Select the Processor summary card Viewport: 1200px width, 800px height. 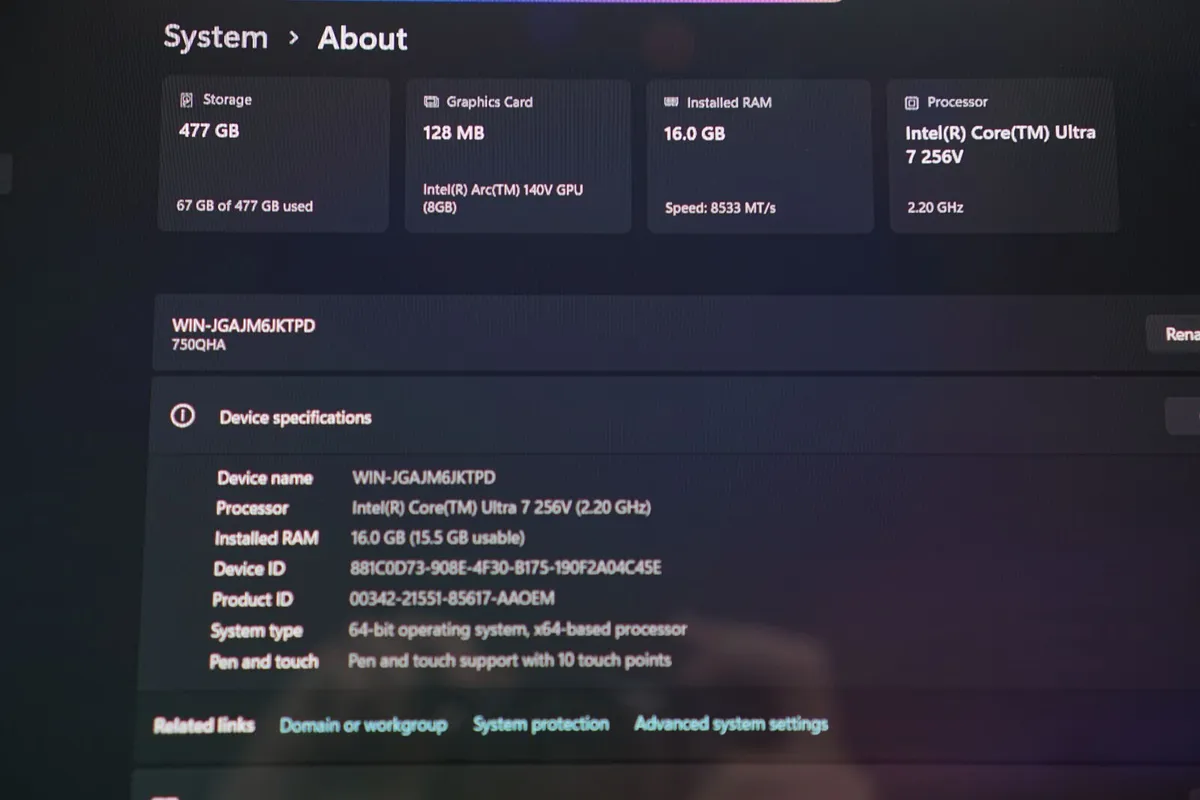click(x=1000, y=155)
